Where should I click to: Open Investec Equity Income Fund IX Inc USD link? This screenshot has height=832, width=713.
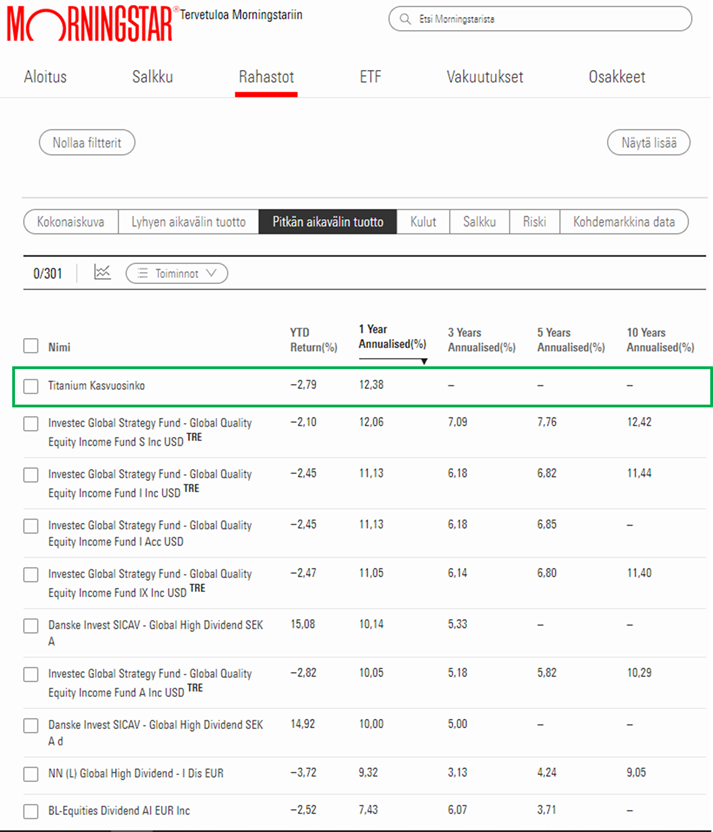150,583
